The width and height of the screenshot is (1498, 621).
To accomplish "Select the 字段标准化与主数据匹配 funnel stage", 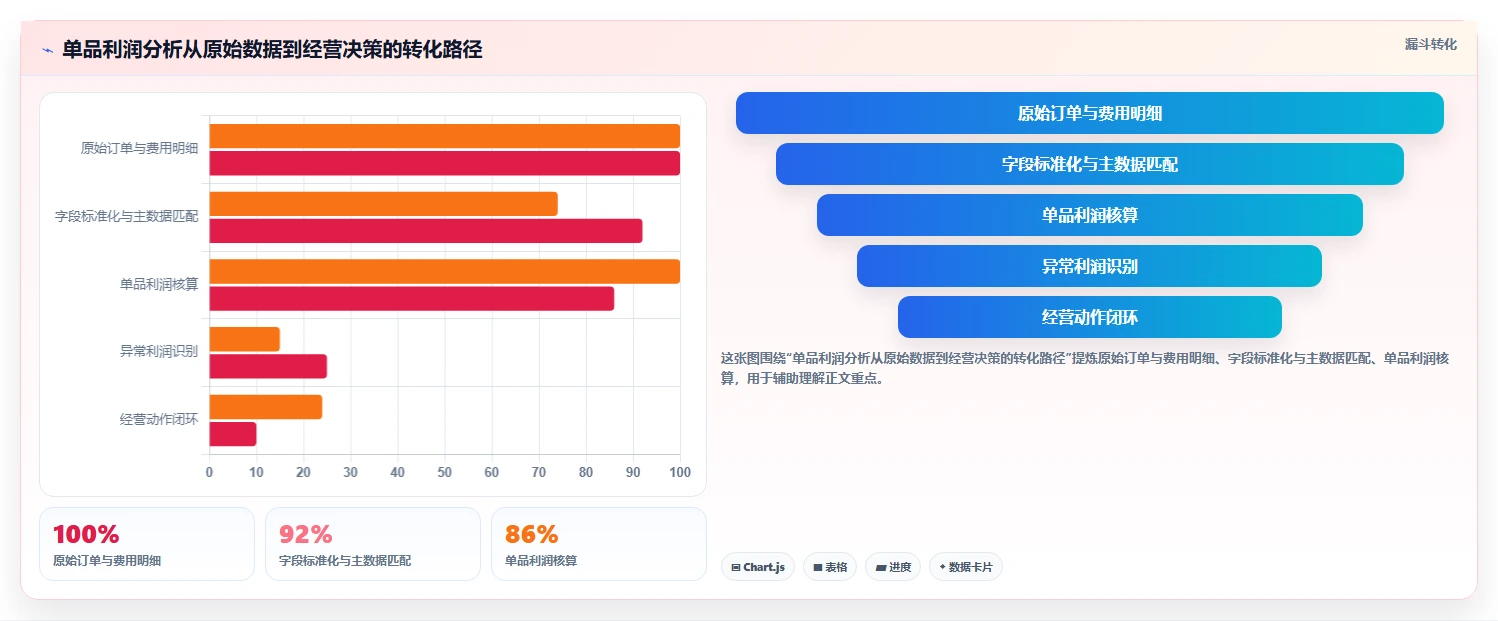I will (1089, 164).
